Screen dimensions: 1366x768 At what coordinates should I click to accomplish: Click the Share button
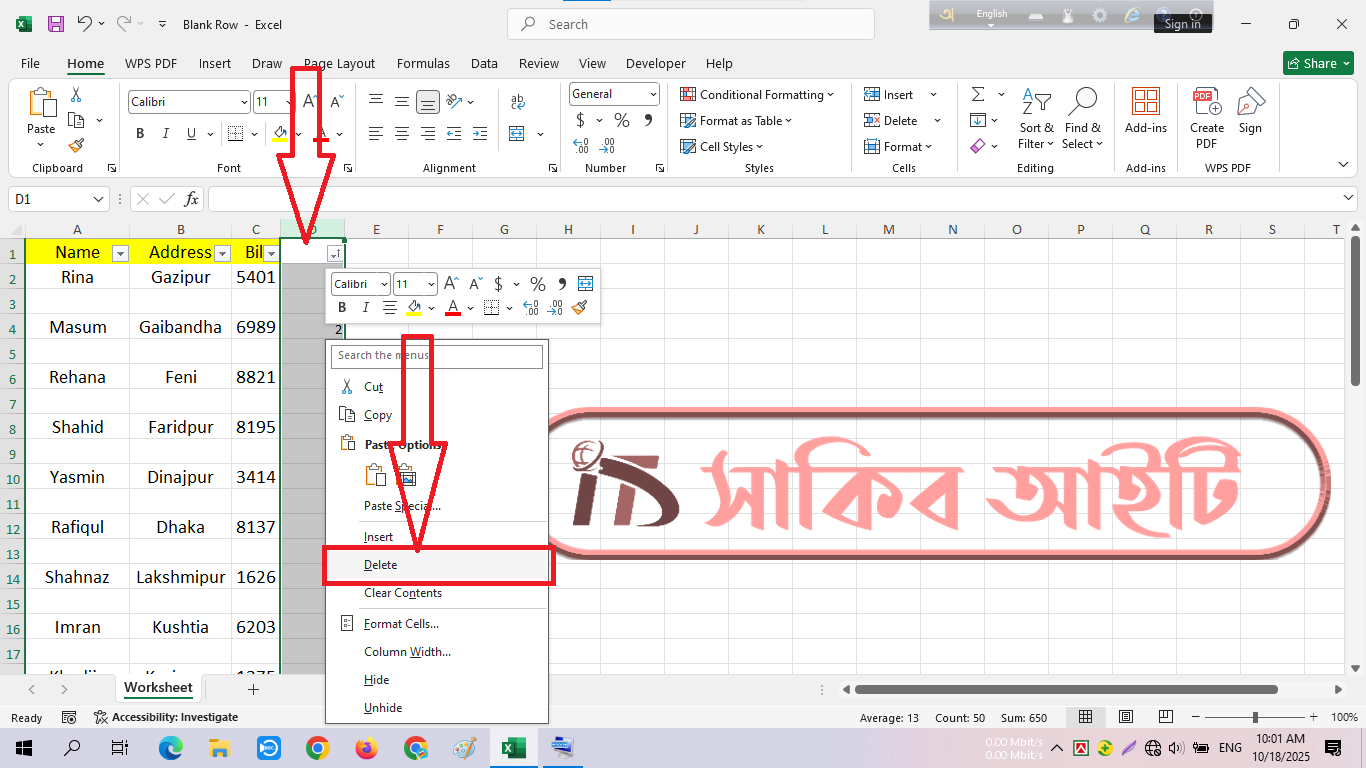click(x=1318, y=63)
